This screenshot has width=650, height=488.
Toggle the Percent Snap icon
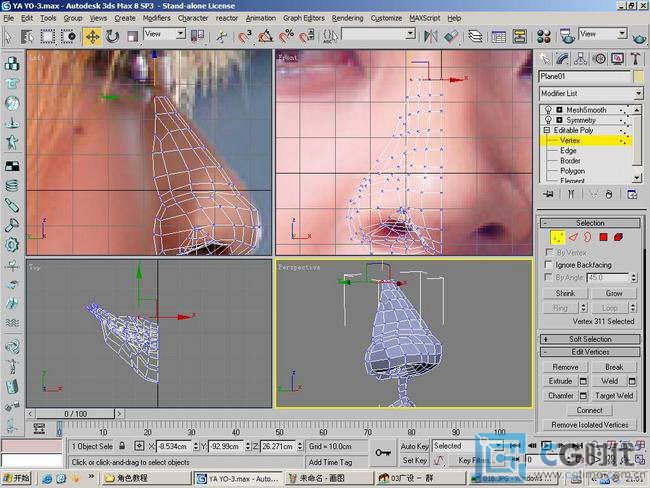coord(286,36)
